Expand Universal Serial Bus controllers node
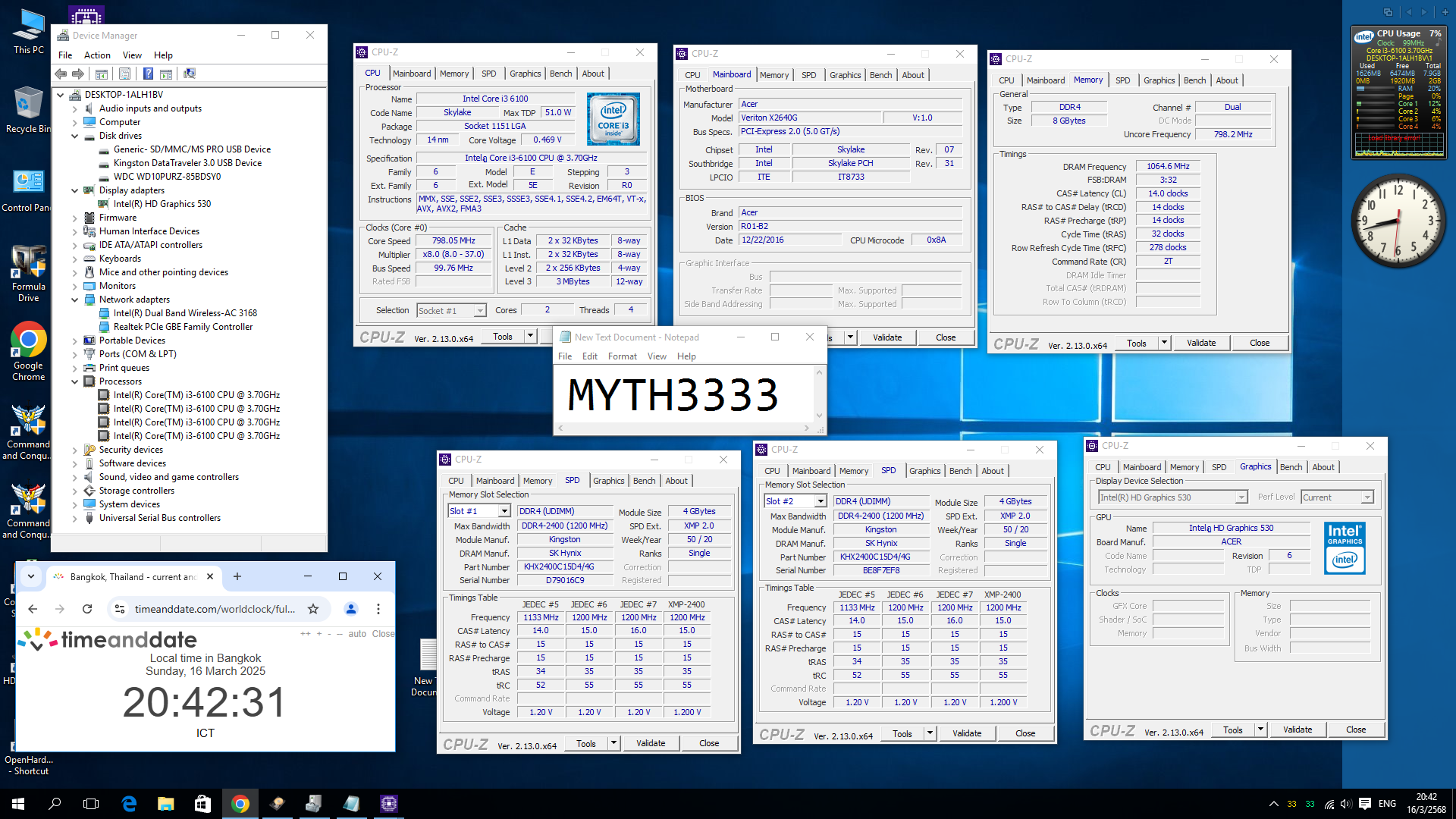1456x819 pixels. 75,518
